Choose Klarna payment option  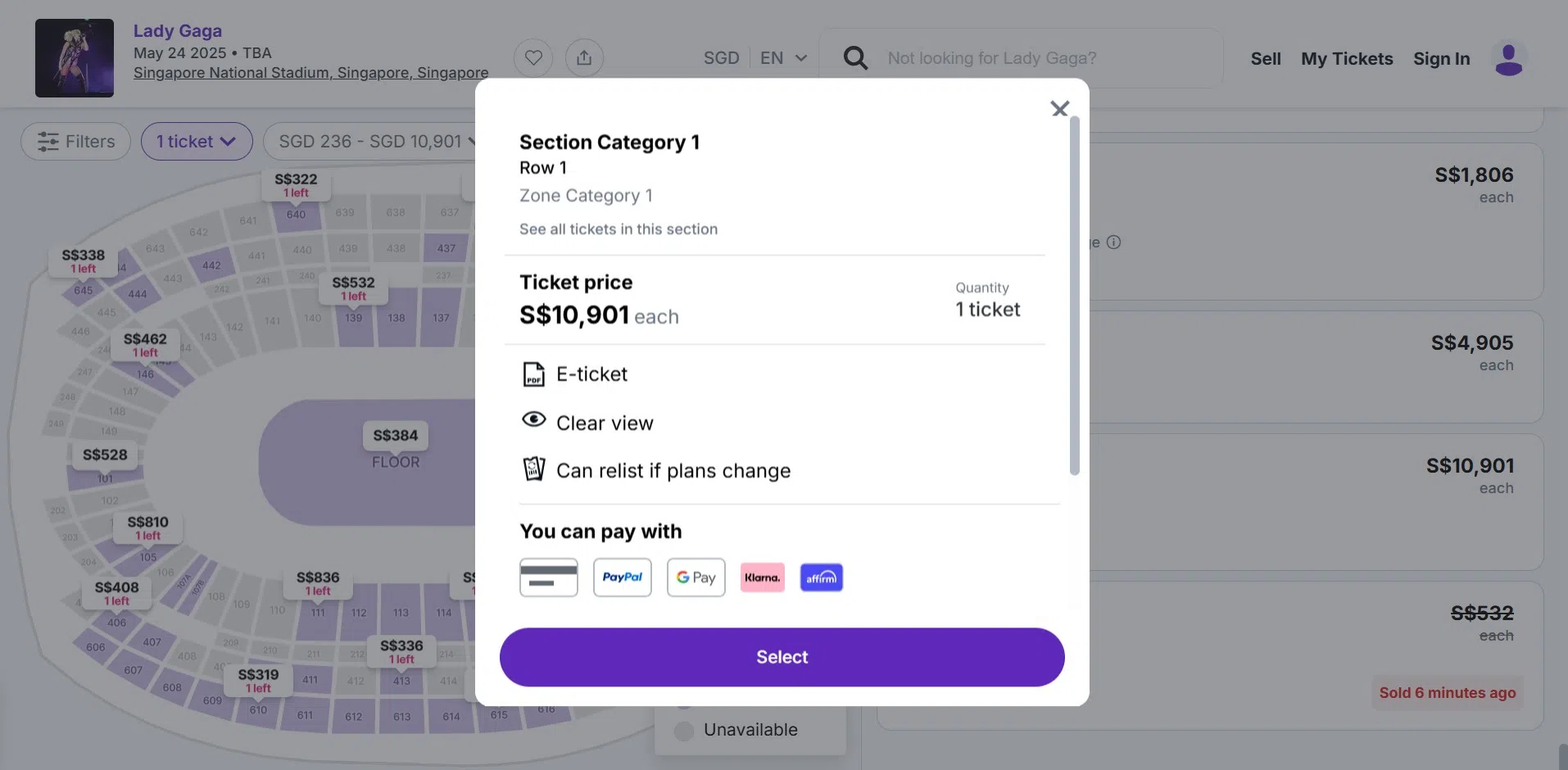pos(763,577)
